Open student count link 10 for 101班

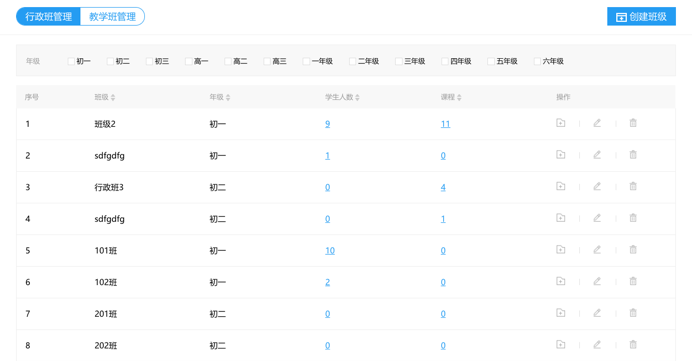(x=330, y=251)
